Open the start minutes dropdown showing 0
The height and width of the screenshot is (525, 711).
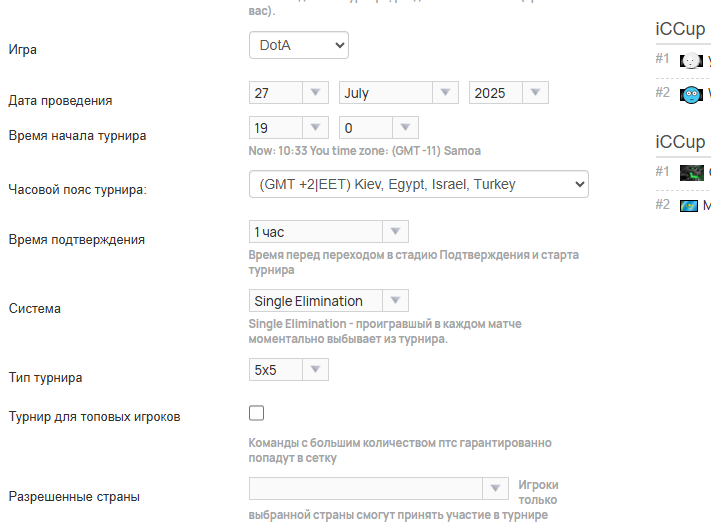click(379, 127)
